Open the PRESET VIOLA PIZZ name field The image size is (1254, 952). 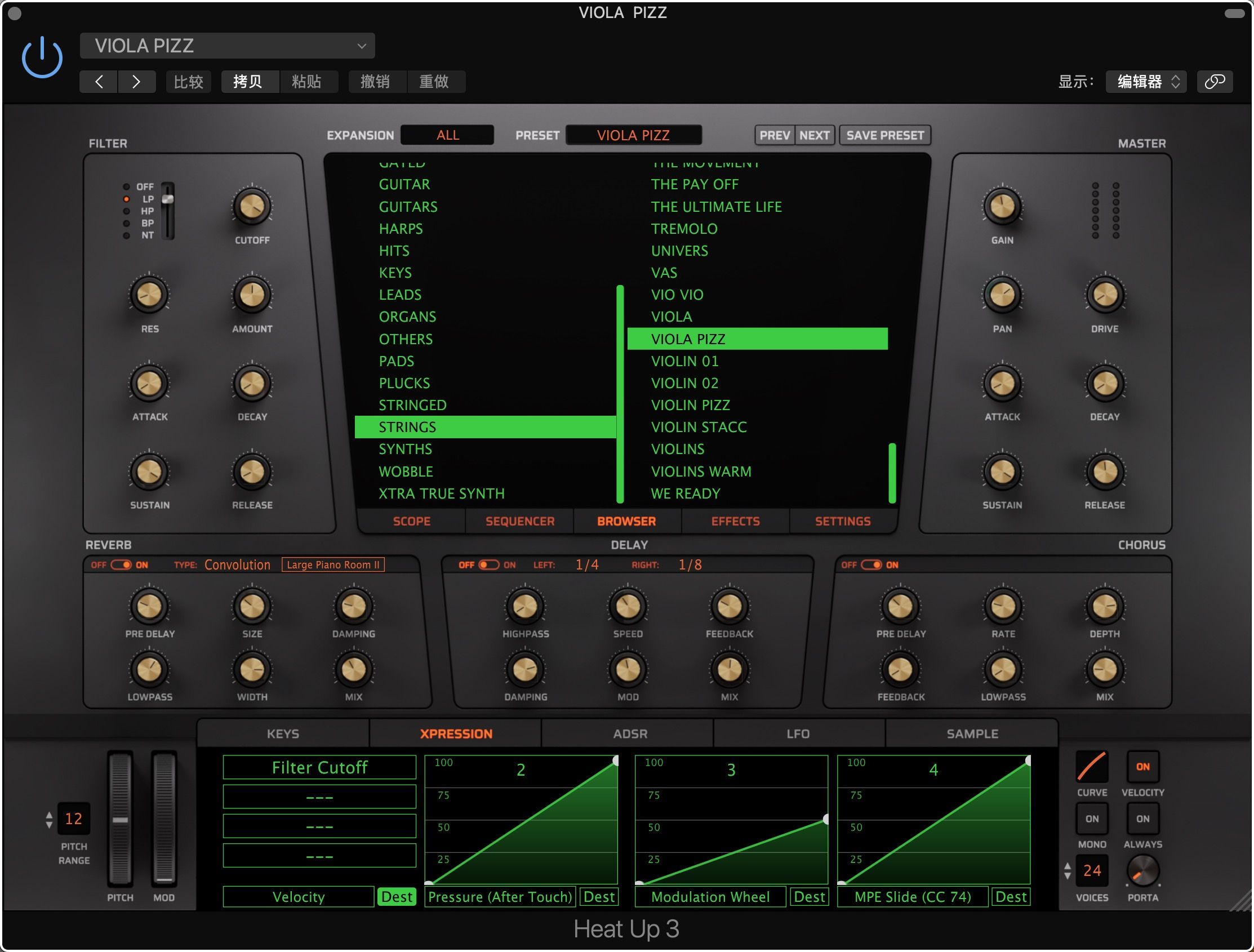(633, 135)
